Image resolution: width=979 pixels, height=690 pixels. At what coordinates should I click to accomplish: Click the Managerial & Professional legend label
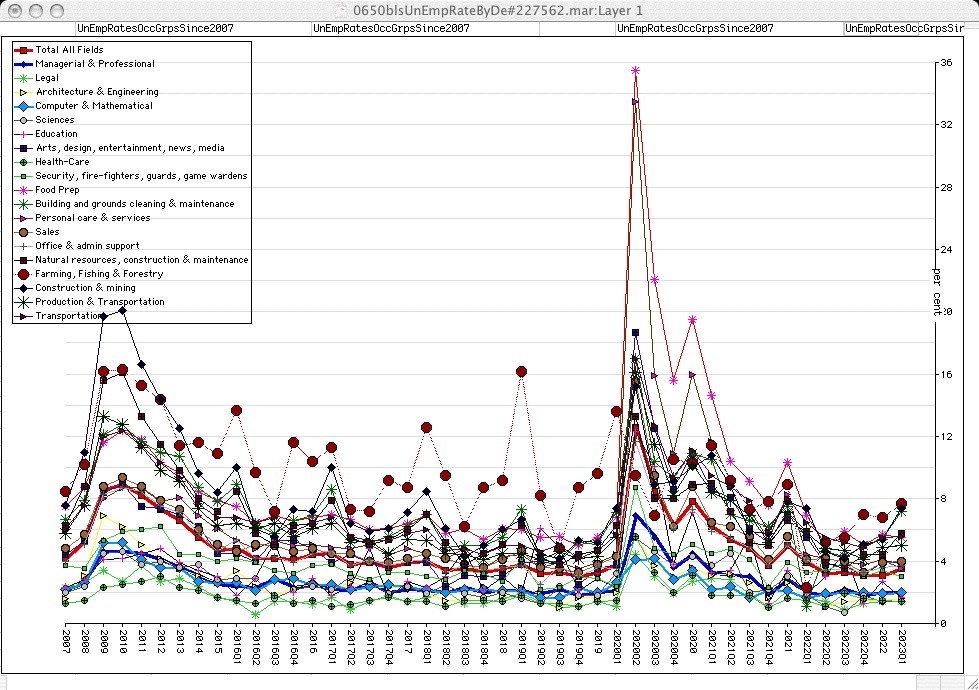95,63
